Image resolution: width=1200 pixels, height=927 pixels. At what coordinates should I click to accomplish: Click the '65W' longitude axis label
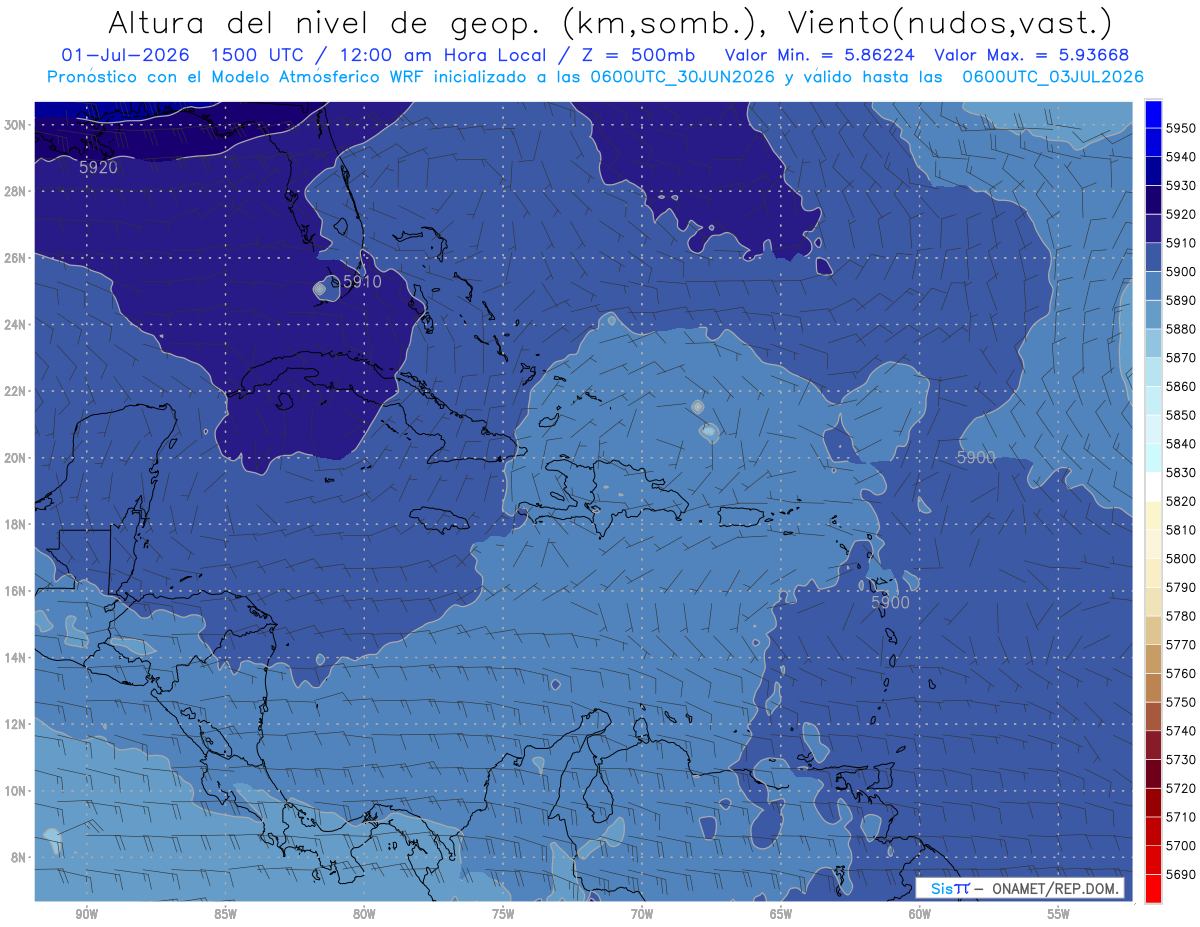(x=781, y=915)
